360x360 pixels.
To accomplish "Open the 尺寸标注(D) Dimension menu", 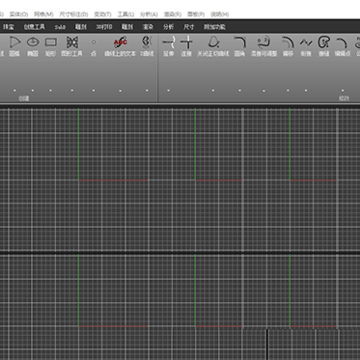I will (74, 14).
